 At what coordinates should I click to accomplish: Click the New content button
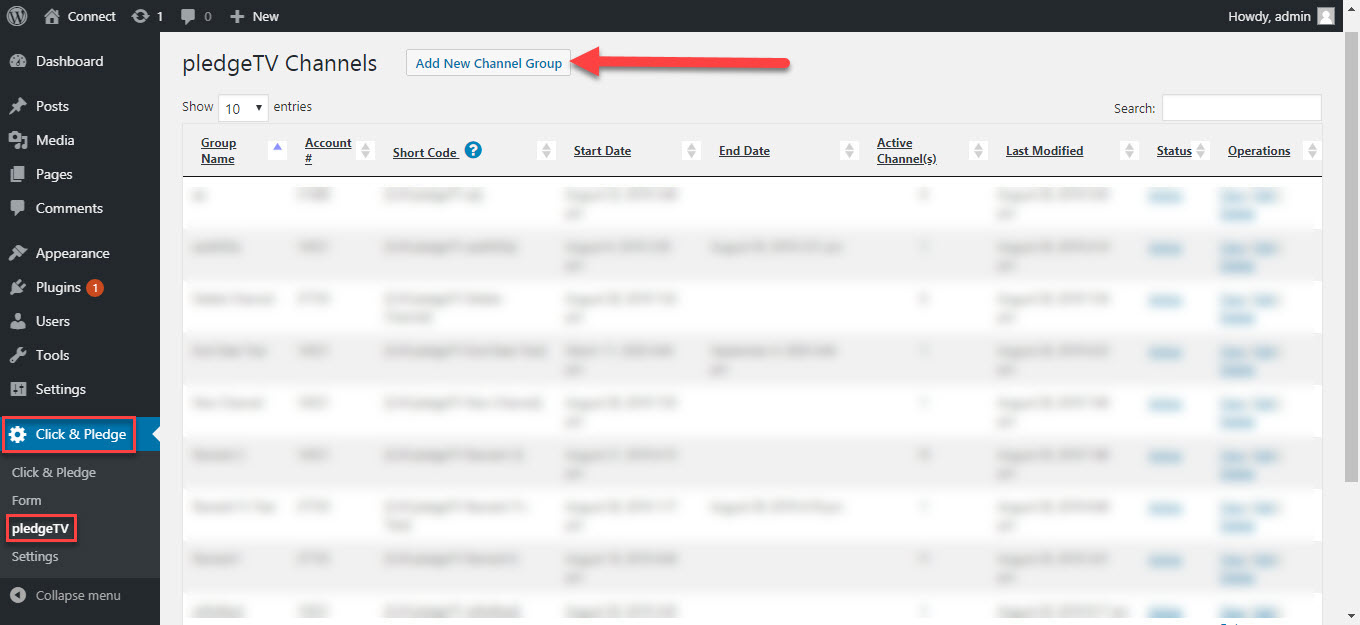point(254,16)
